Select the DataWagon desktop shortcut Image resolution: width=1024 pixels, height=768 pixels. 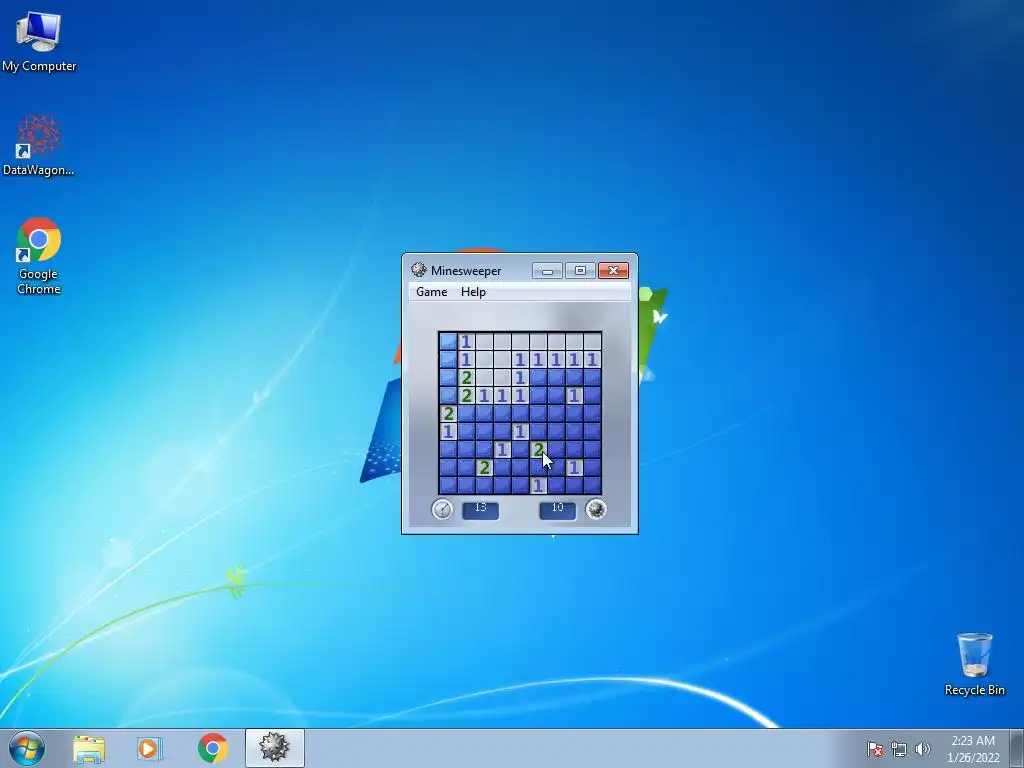(x=39, y=145)
